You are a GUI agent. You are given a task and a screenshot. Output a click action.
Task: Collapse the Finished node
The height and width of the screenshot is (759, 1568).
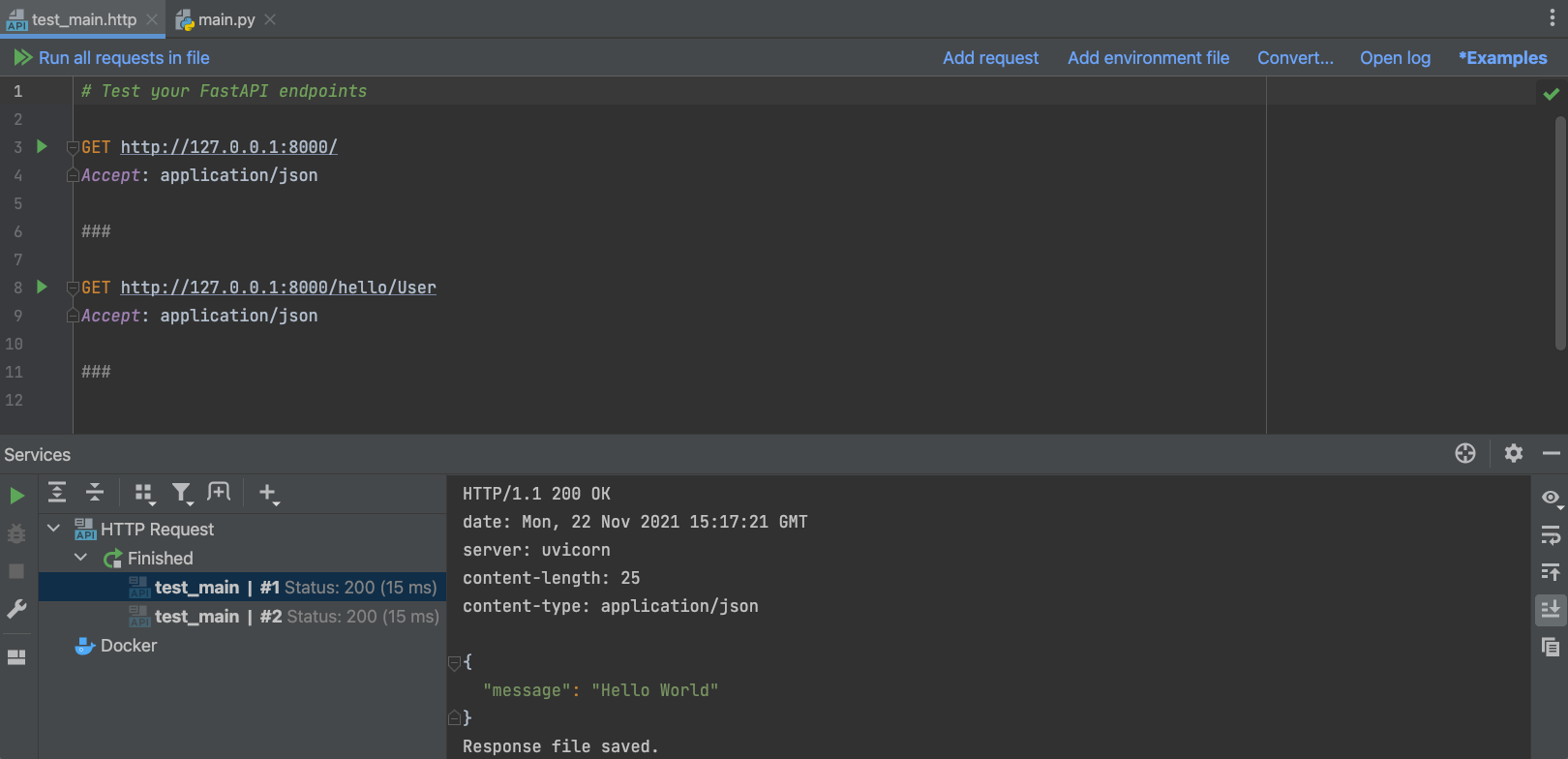81,558
